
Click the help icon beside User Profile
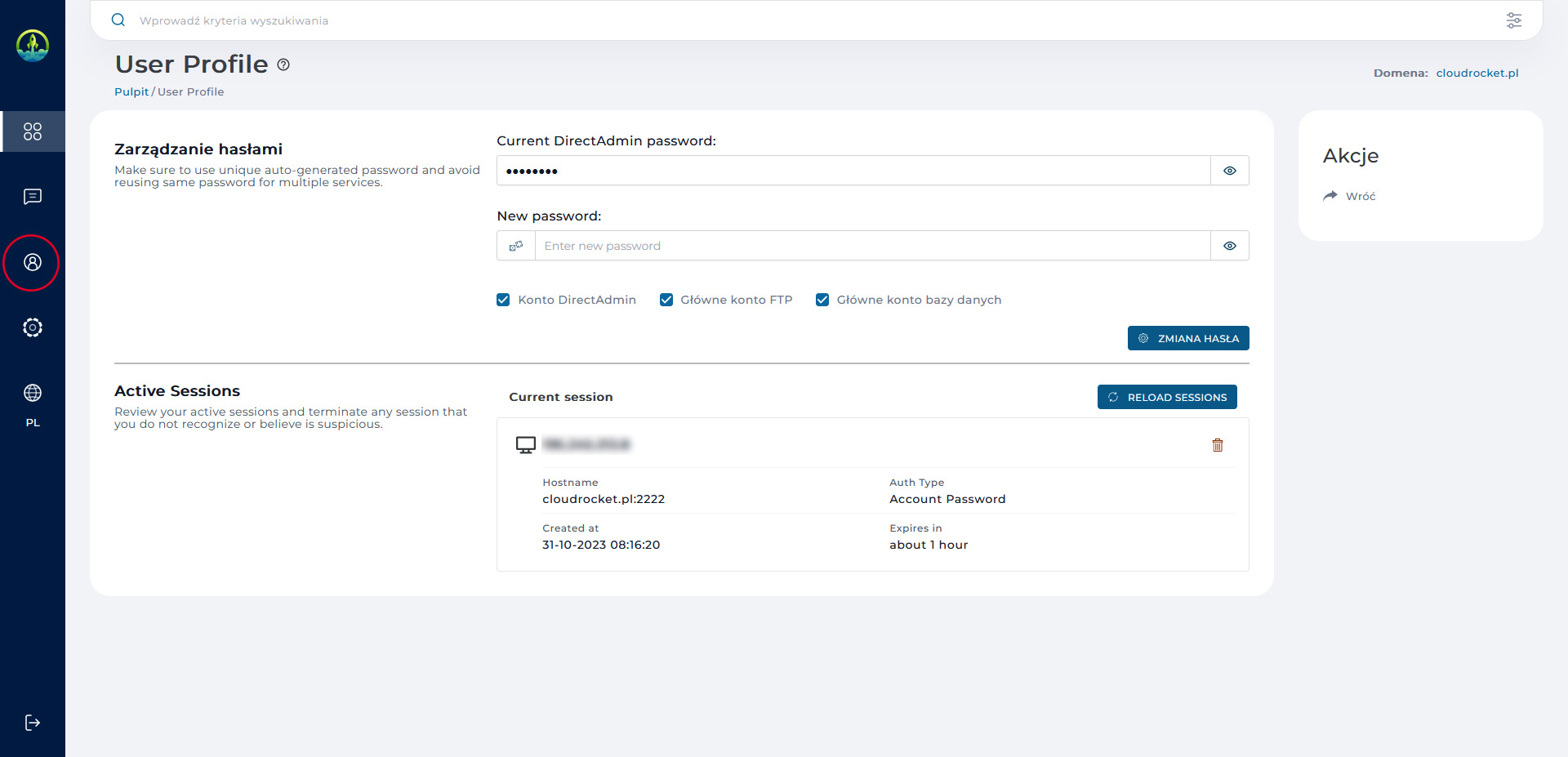[283, 65]
